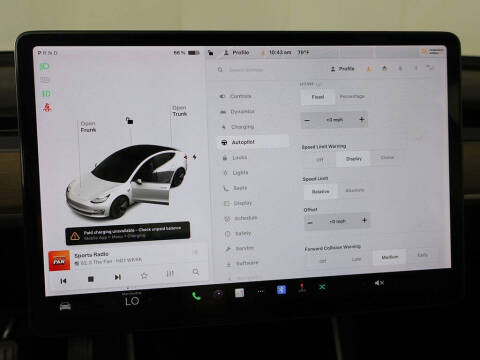
Task: Open the Display settings section
Action: (238, 203)
